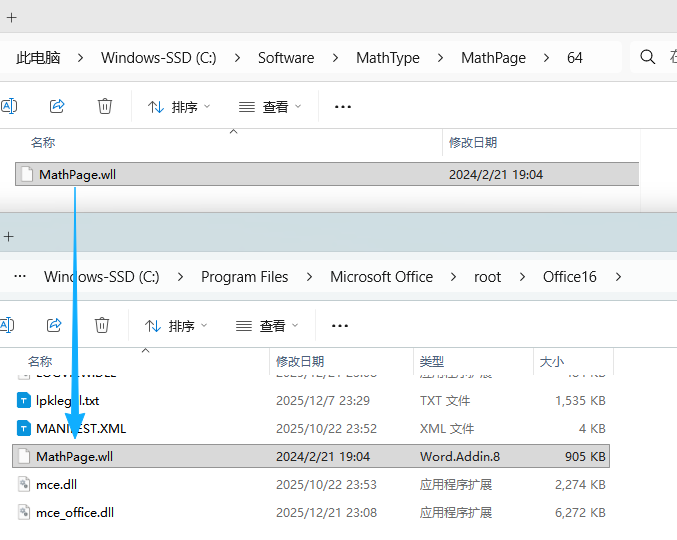677x540 pixels.
Task: Go to 此电脑 breadcrumb
Action: click(x=38, y=57)
